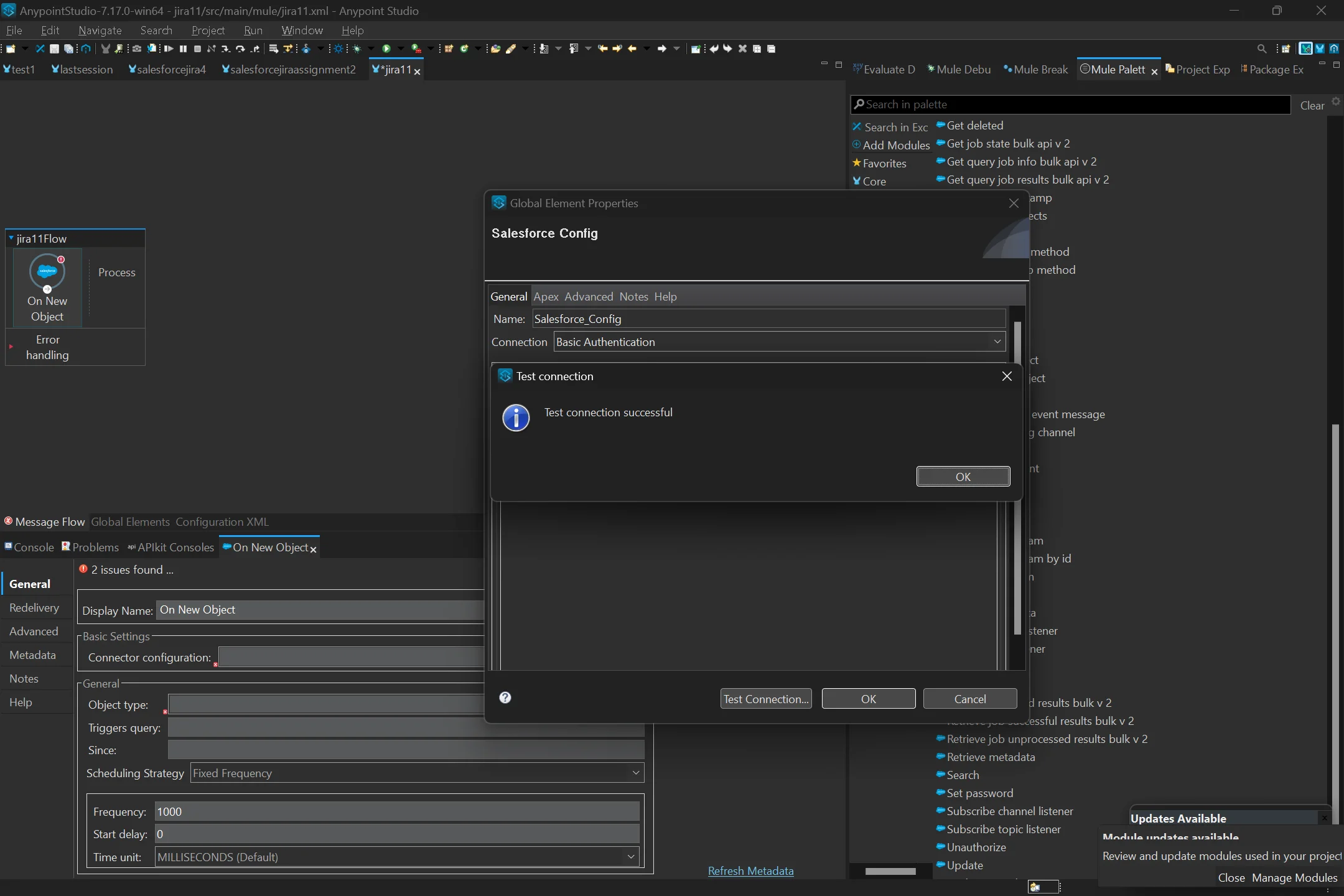Click the Save icon in toolbar

(x=54, y=49)
